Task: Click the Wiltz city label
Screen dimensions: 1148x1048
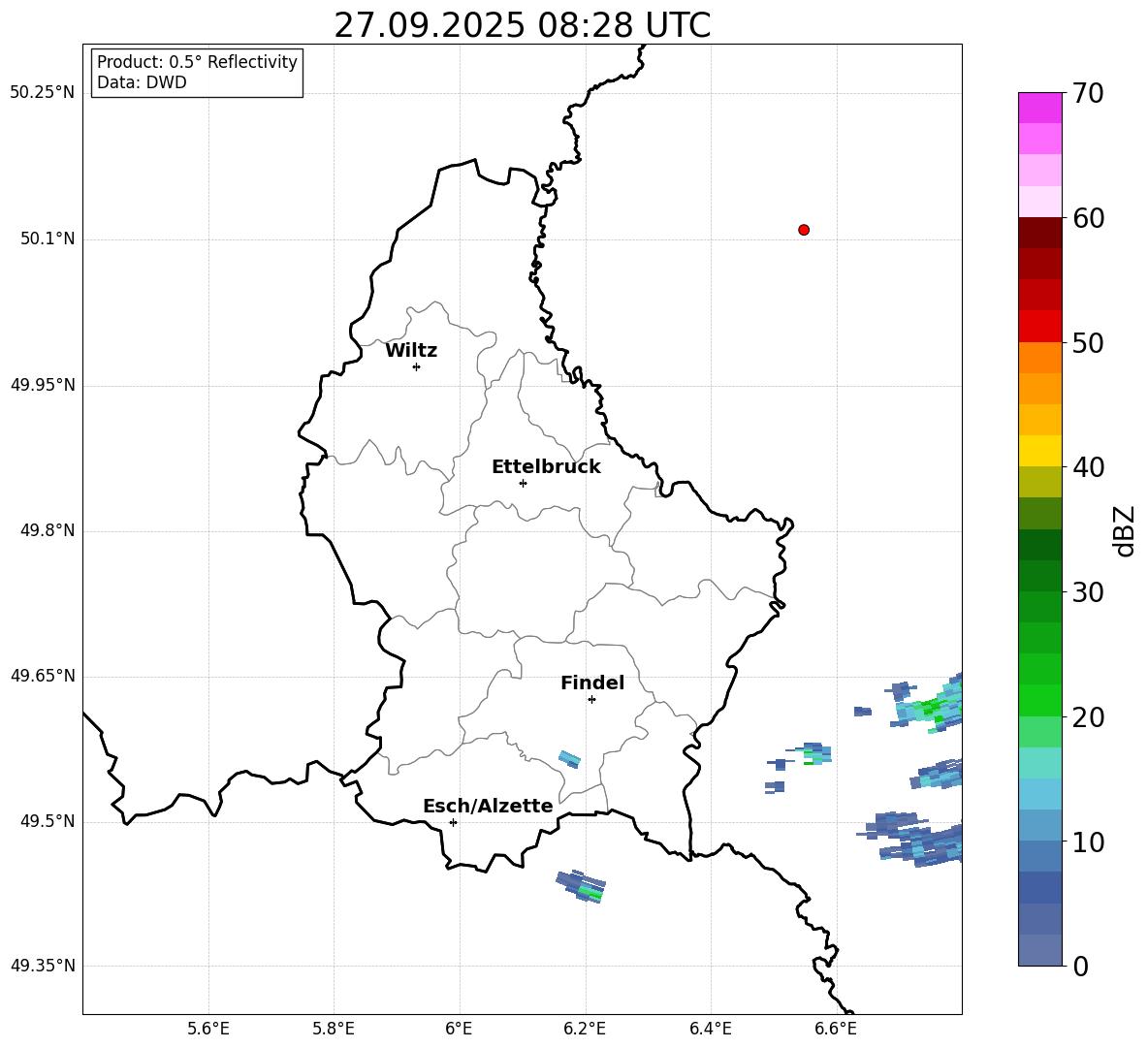Action: [x=411, y=351]
